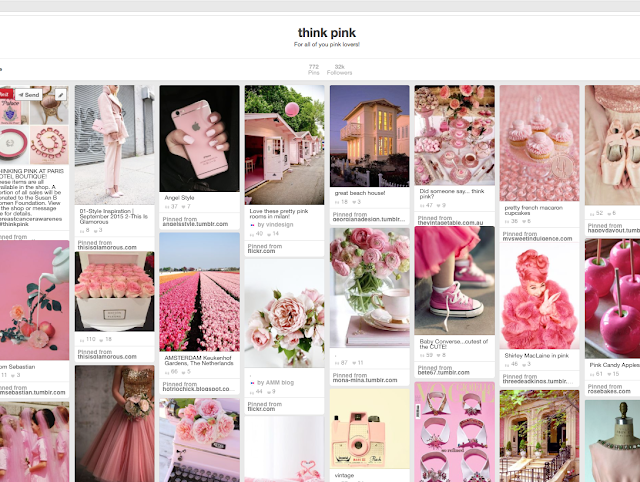Open the pink ballet shoes pin image
Screen dimensions: 640x482
pyautogui.click(x=612, y=145)
